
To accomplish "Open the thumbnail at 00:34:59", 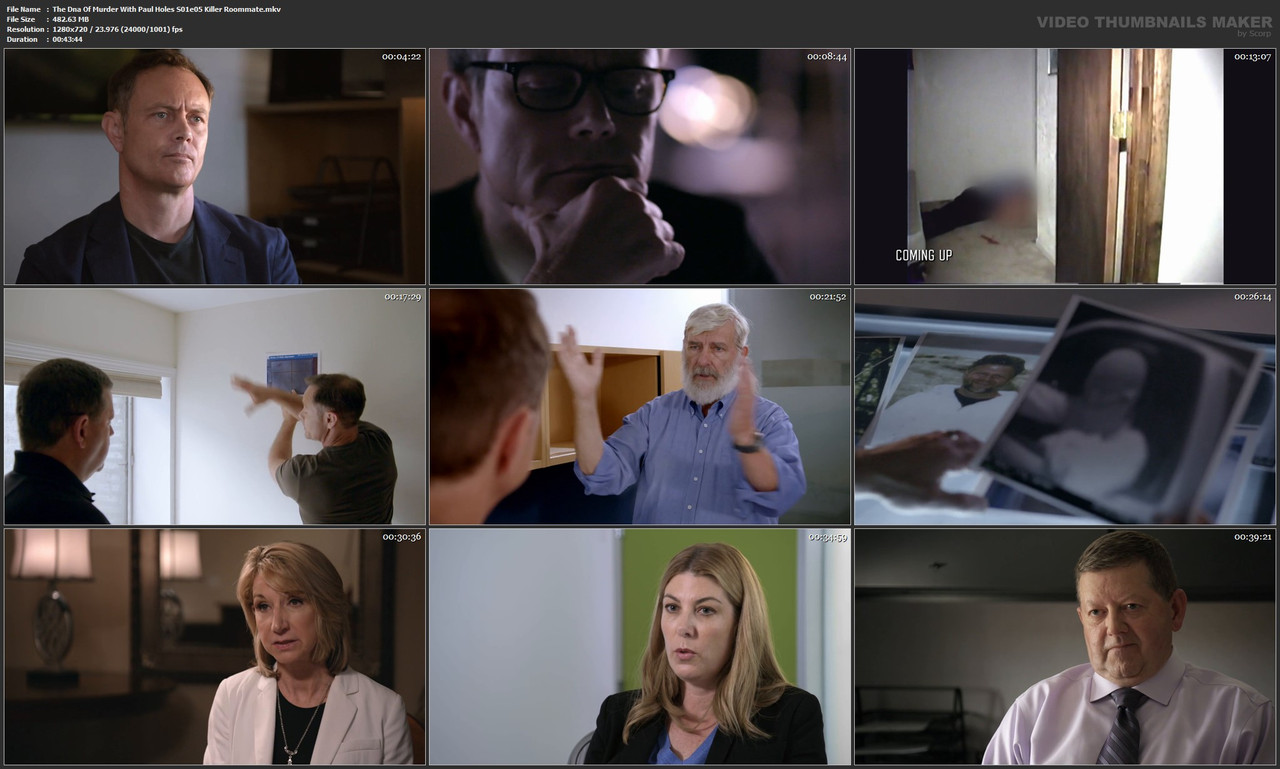I will (640, 647).
